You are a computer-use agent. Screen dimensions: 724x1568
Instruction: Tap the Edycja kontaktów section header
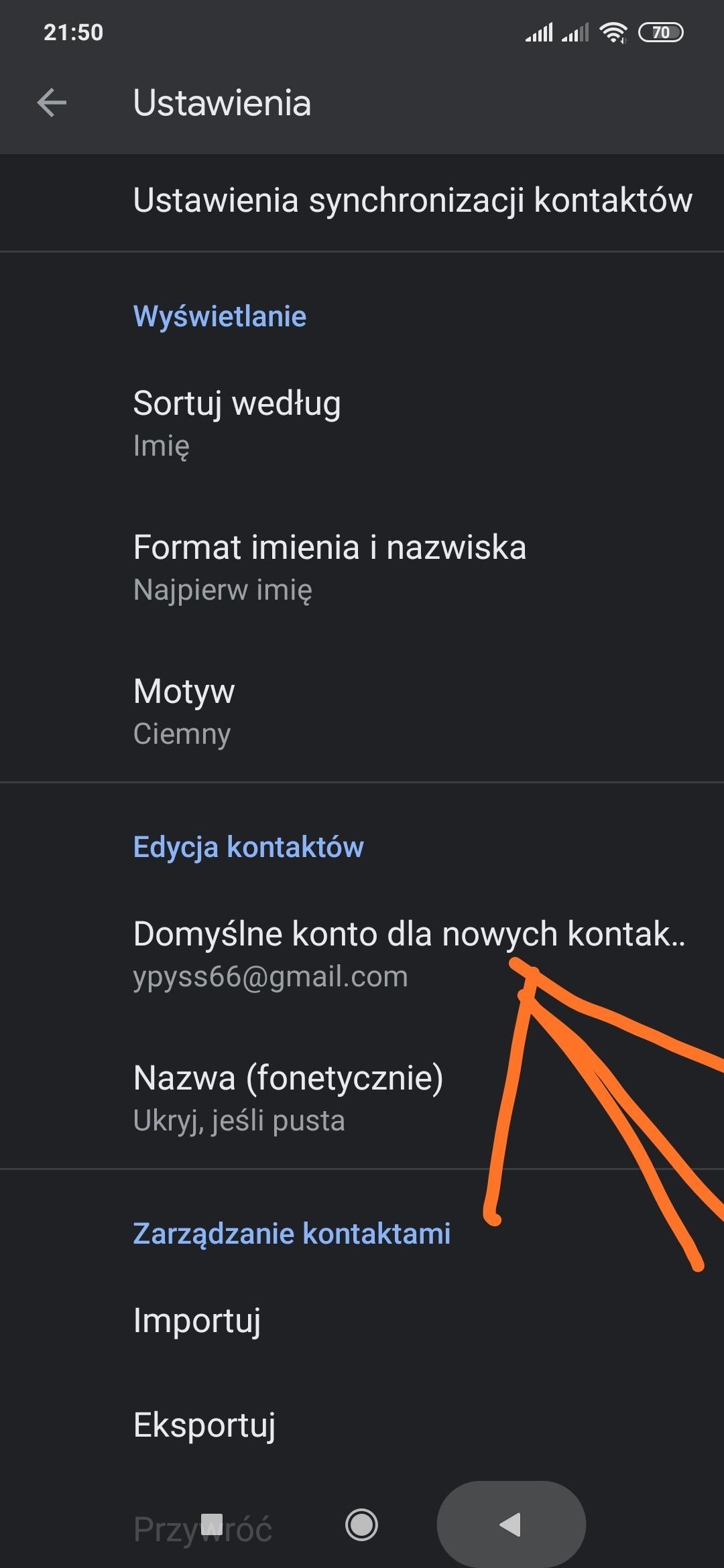point(248,847)
